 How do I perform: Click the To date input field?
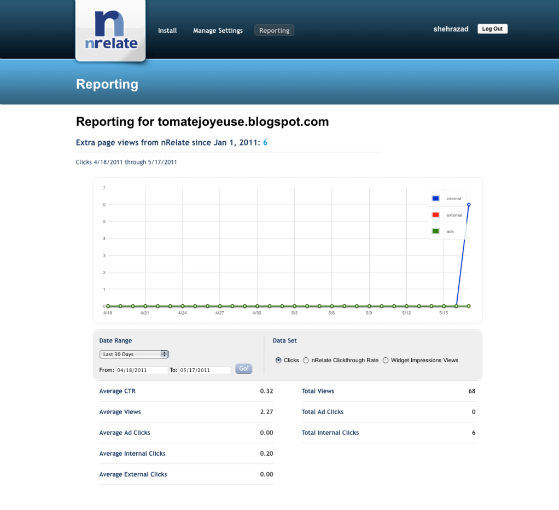point(205,370)
